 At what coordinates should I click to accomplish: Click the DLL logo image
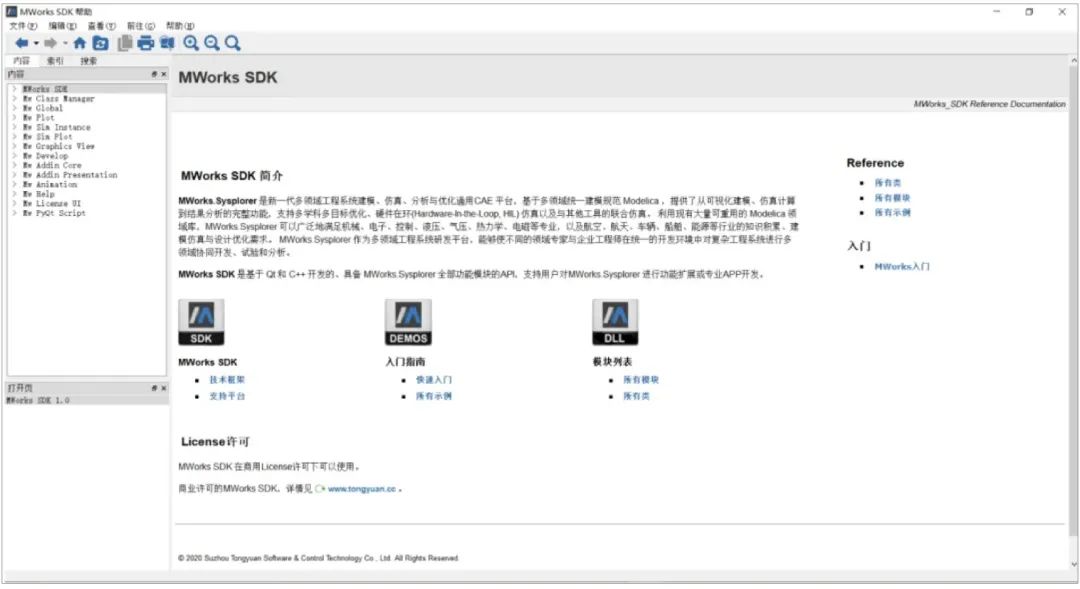point(615,322)
